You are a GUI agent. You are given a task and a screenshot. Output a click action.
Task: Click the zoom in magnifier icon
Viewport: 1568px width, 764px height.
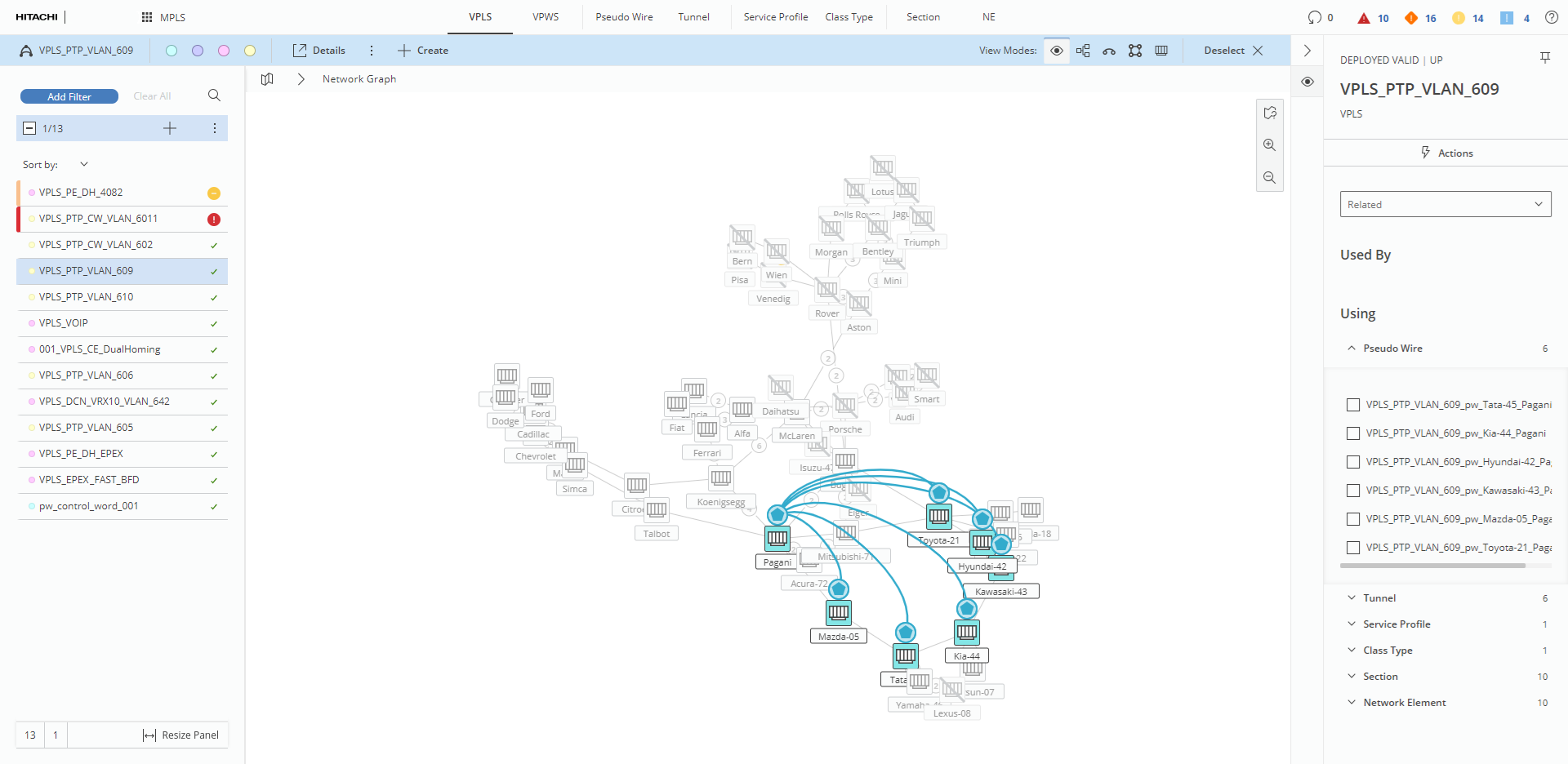[x=1269, y=145]
